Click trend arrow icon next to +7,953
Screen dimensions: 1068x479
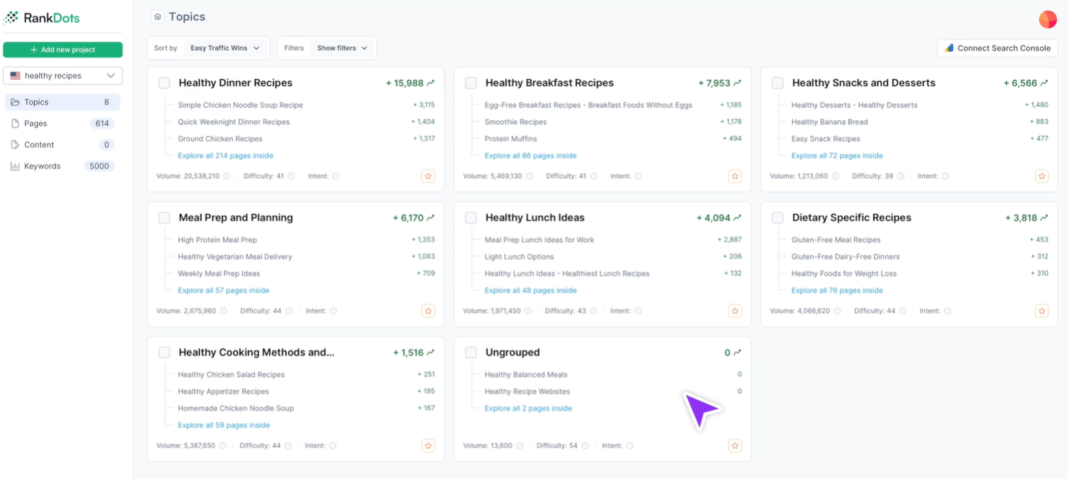(738, 83)
